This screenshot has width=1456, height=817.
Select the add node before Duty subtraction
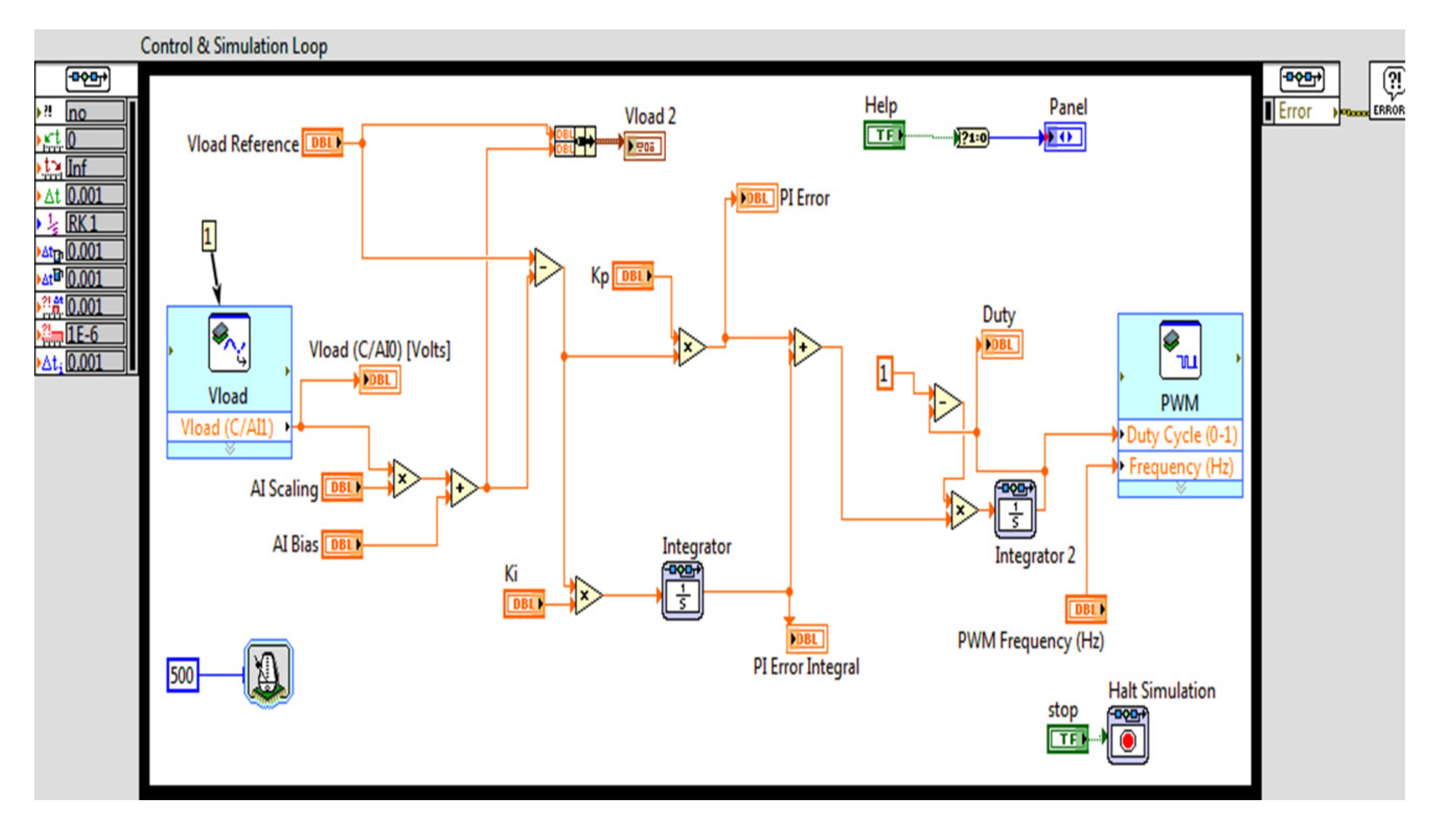[x=807, y=347]
